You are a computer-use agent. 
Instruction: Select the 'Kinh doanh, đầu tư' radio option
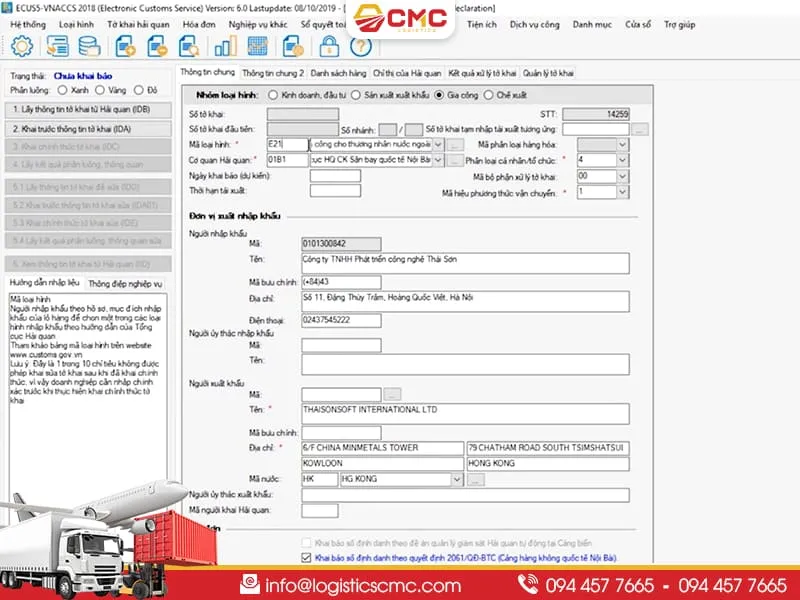(x=273, y=95)
